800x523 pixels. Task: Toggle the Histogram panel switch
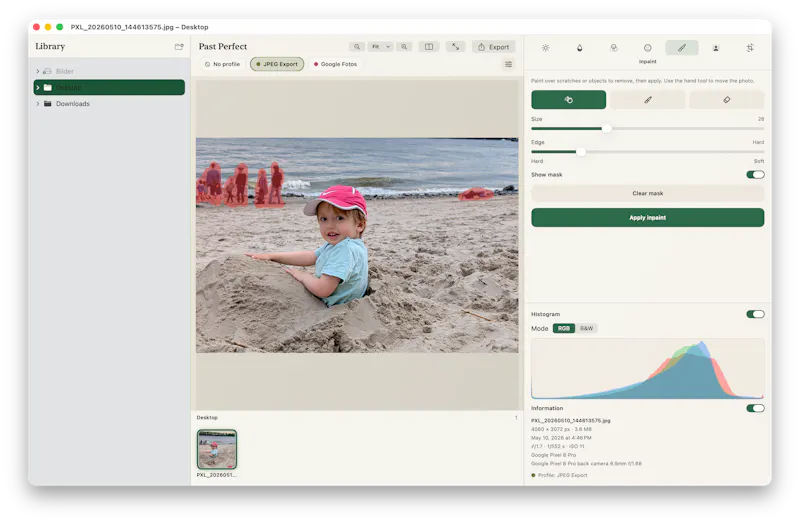[x=755, y=314]
